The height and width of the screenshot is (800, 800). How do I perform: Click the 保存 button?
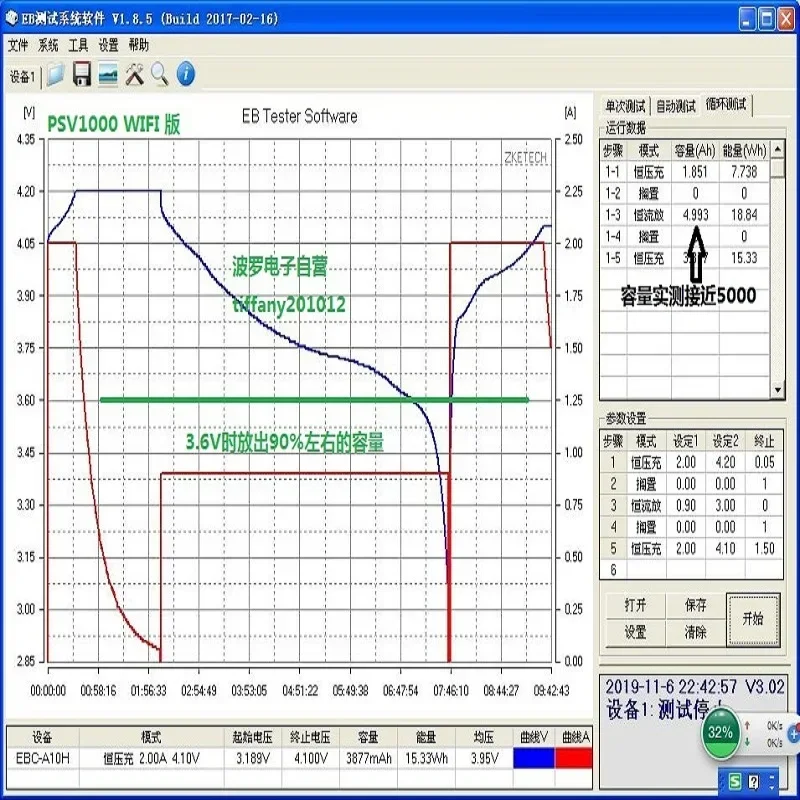point(695,605)
